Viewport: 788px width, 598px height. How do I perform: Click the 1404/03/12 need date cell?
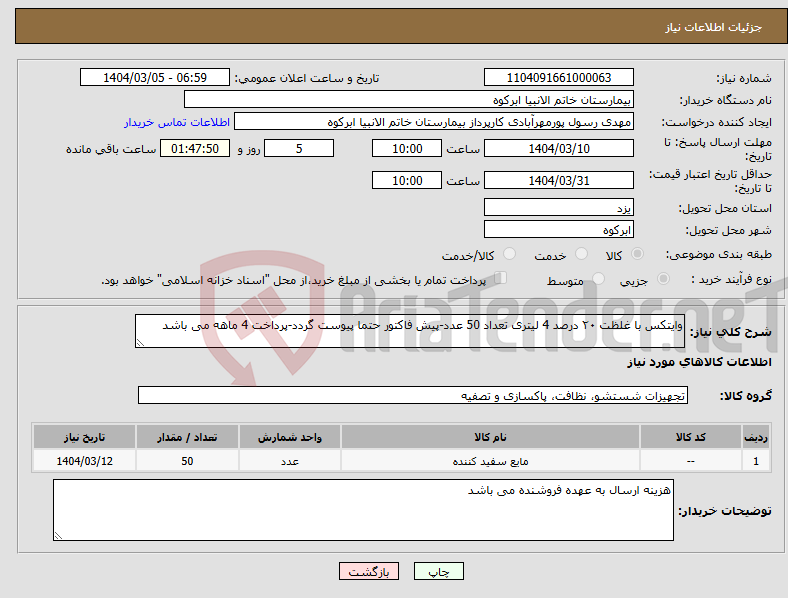(x=84, y=461)
